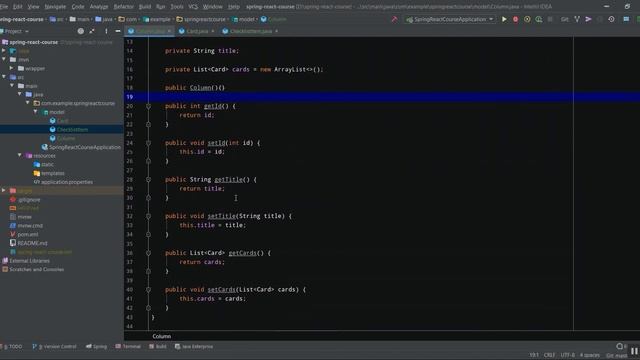Open Git history clock icon
The image size is (640, 360).
pos(611,19)
